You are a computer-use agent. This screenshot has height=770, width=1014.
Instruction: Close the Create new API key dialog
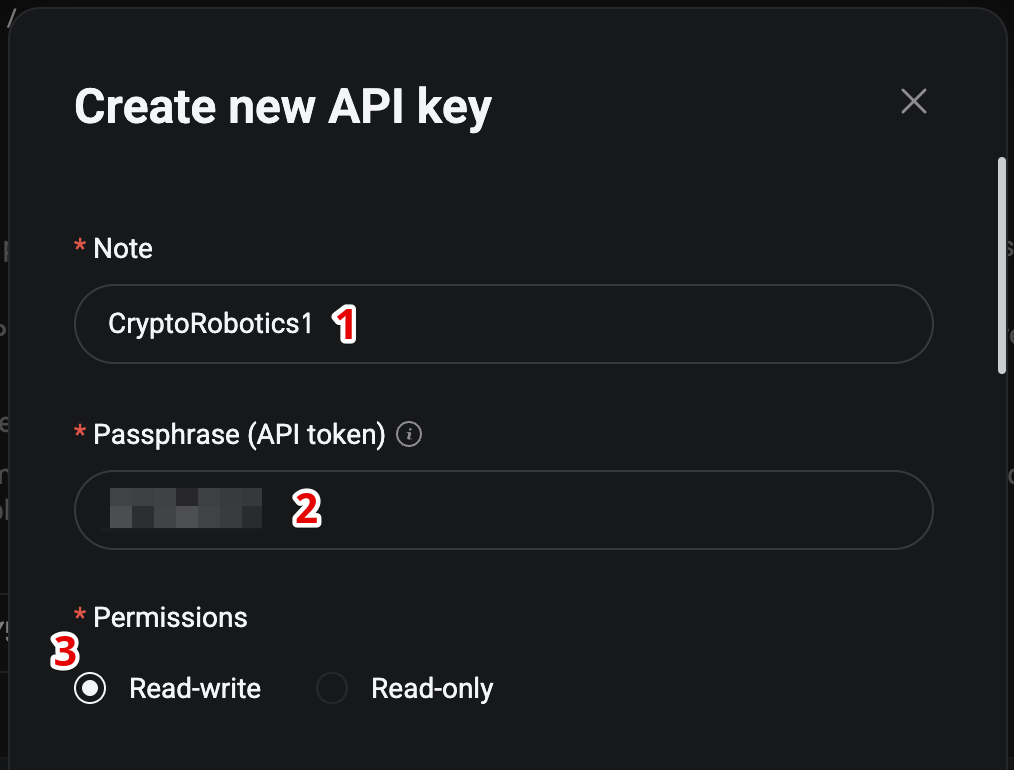914,102
